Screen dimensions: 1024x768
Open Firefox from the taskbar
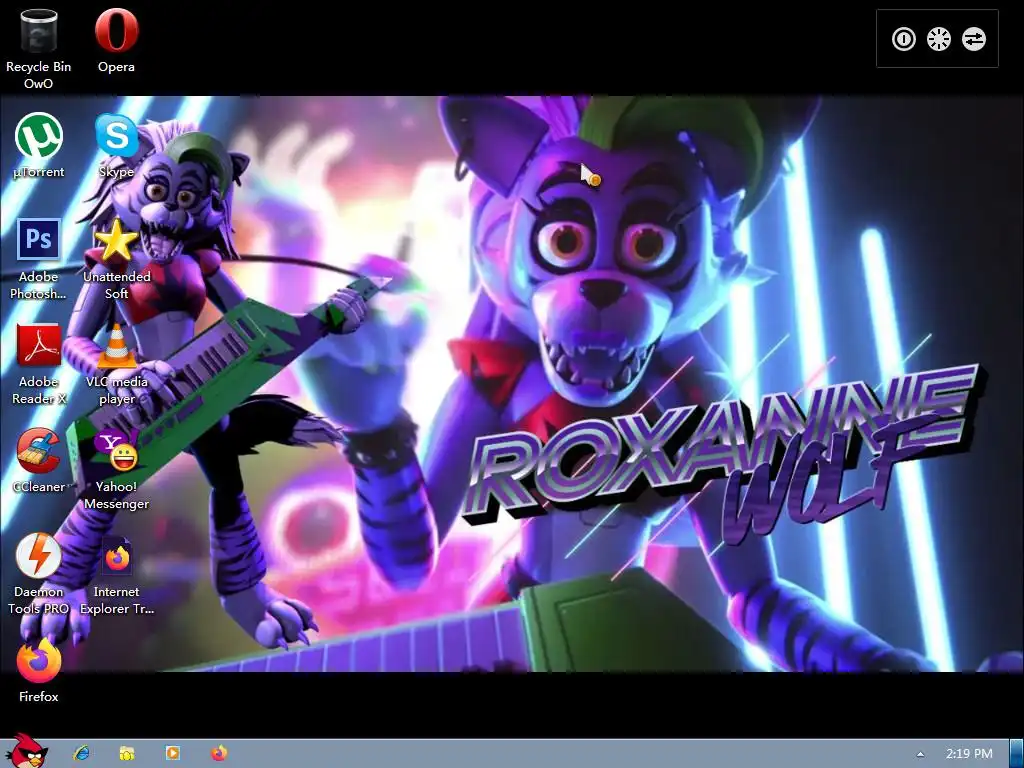point(219,753)
